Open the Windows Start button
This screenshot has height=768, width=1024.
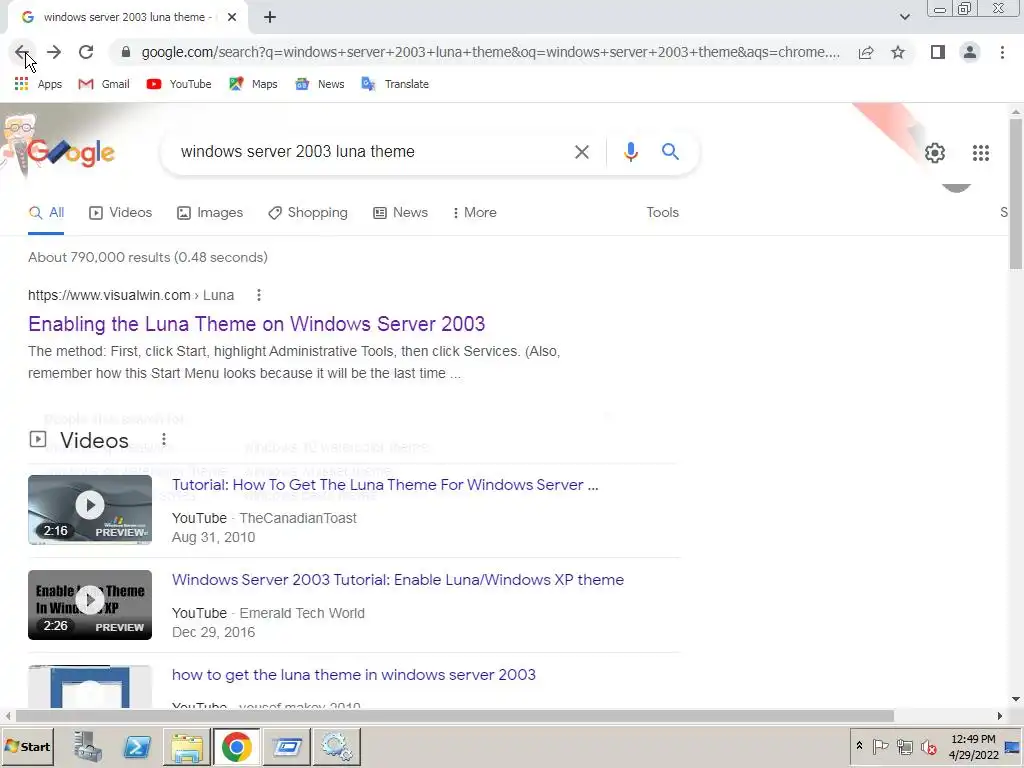point(27,746)
